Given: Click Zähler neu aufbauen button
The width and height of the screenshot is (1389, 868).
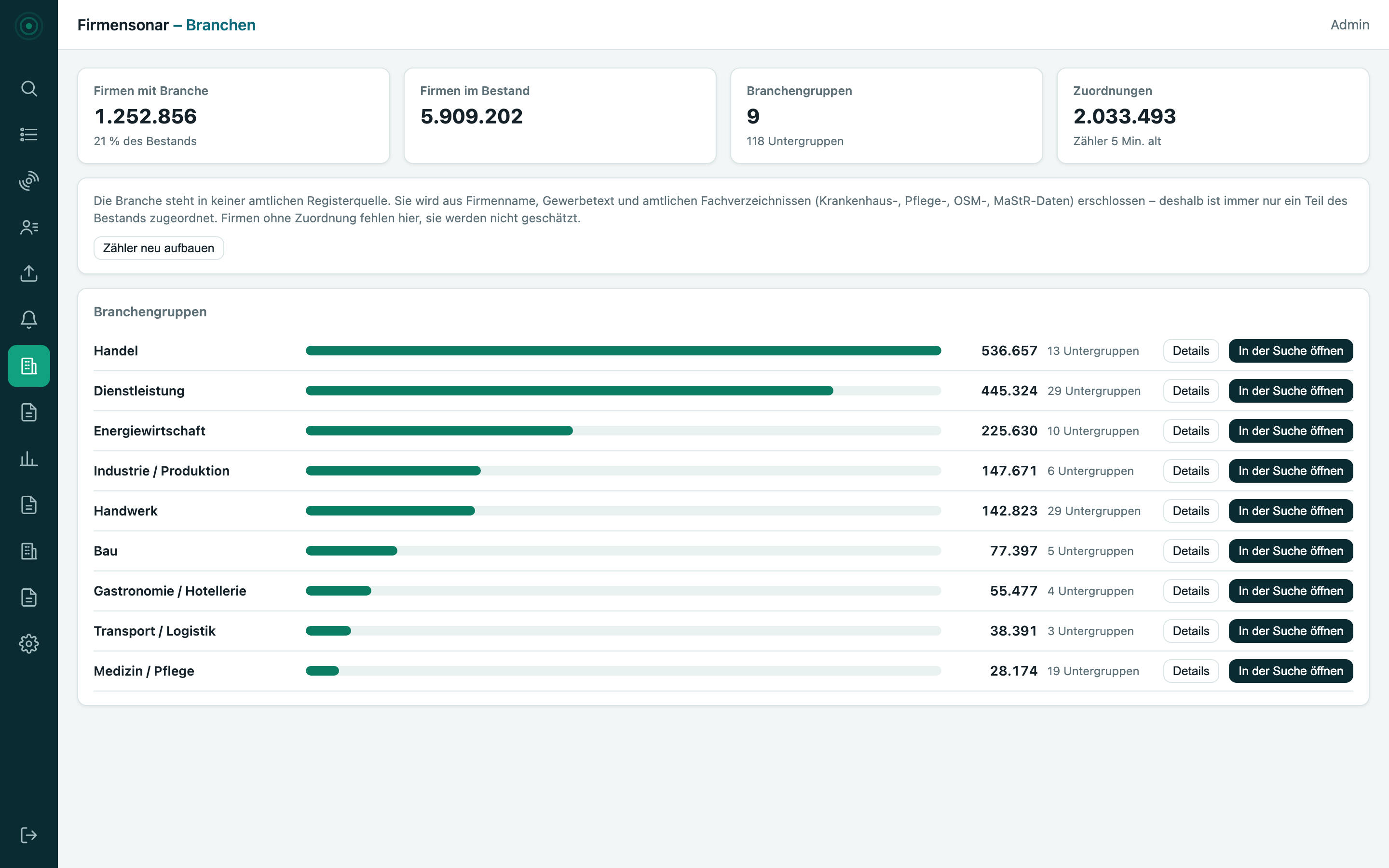Looking at the screenshot, I should coord(158,248).
